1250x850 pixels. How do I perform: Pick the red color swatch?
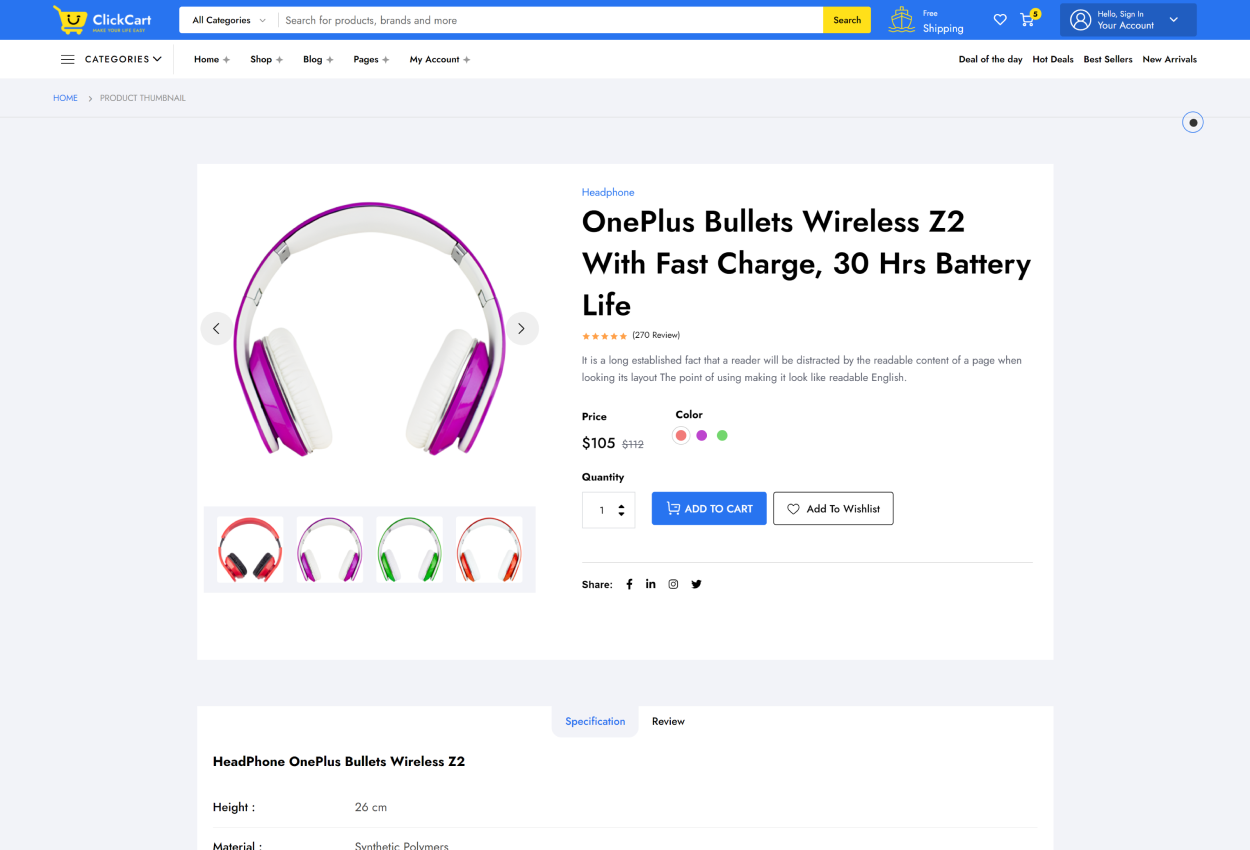click(x=681, y=435)
